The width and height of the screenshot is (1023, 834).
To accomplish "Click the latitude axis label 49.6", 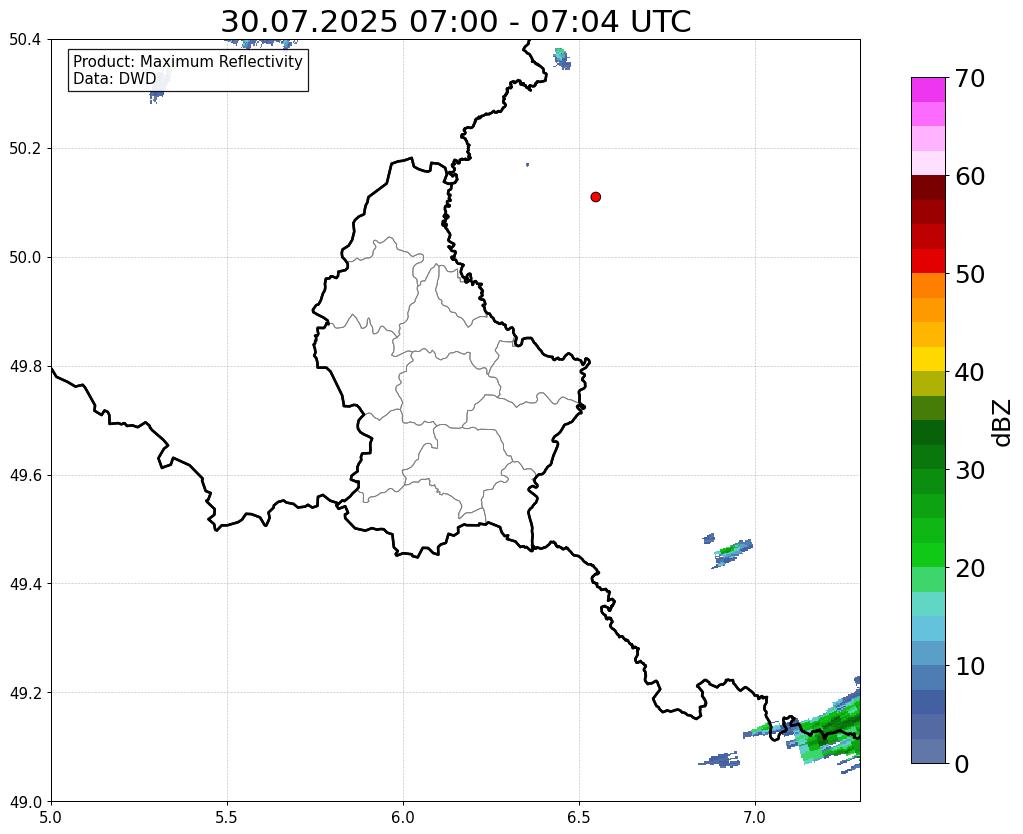I will pos(25,476).
